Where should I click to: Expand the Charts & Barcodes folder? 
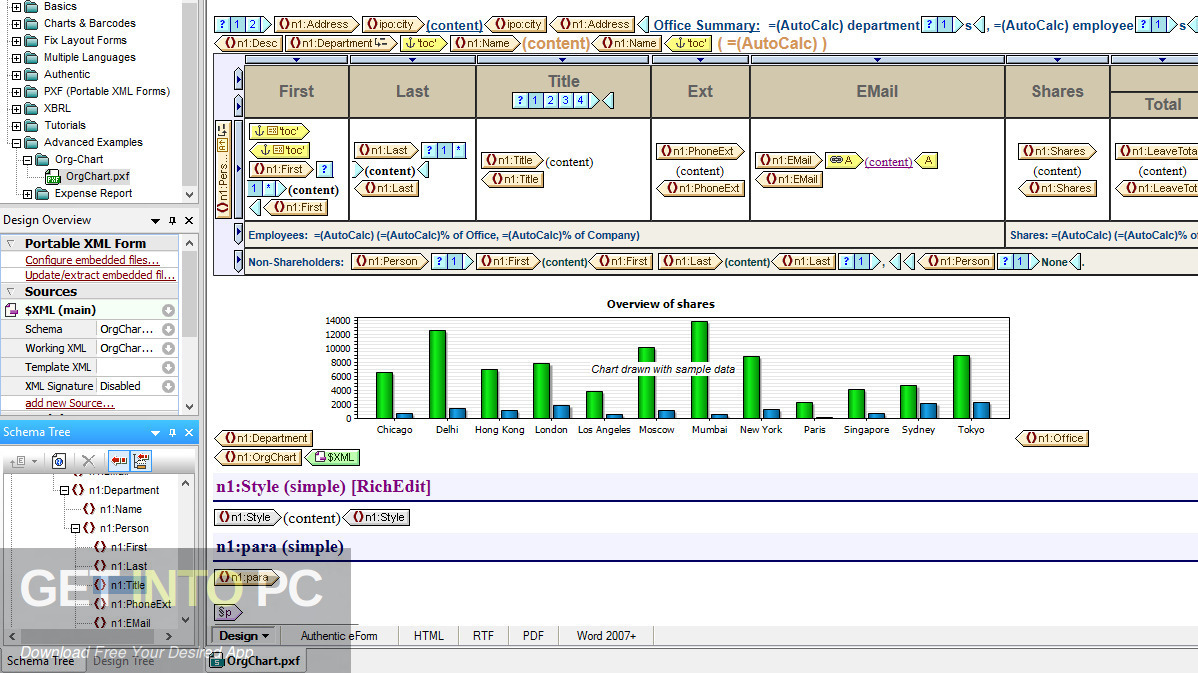tap(16, 24)
